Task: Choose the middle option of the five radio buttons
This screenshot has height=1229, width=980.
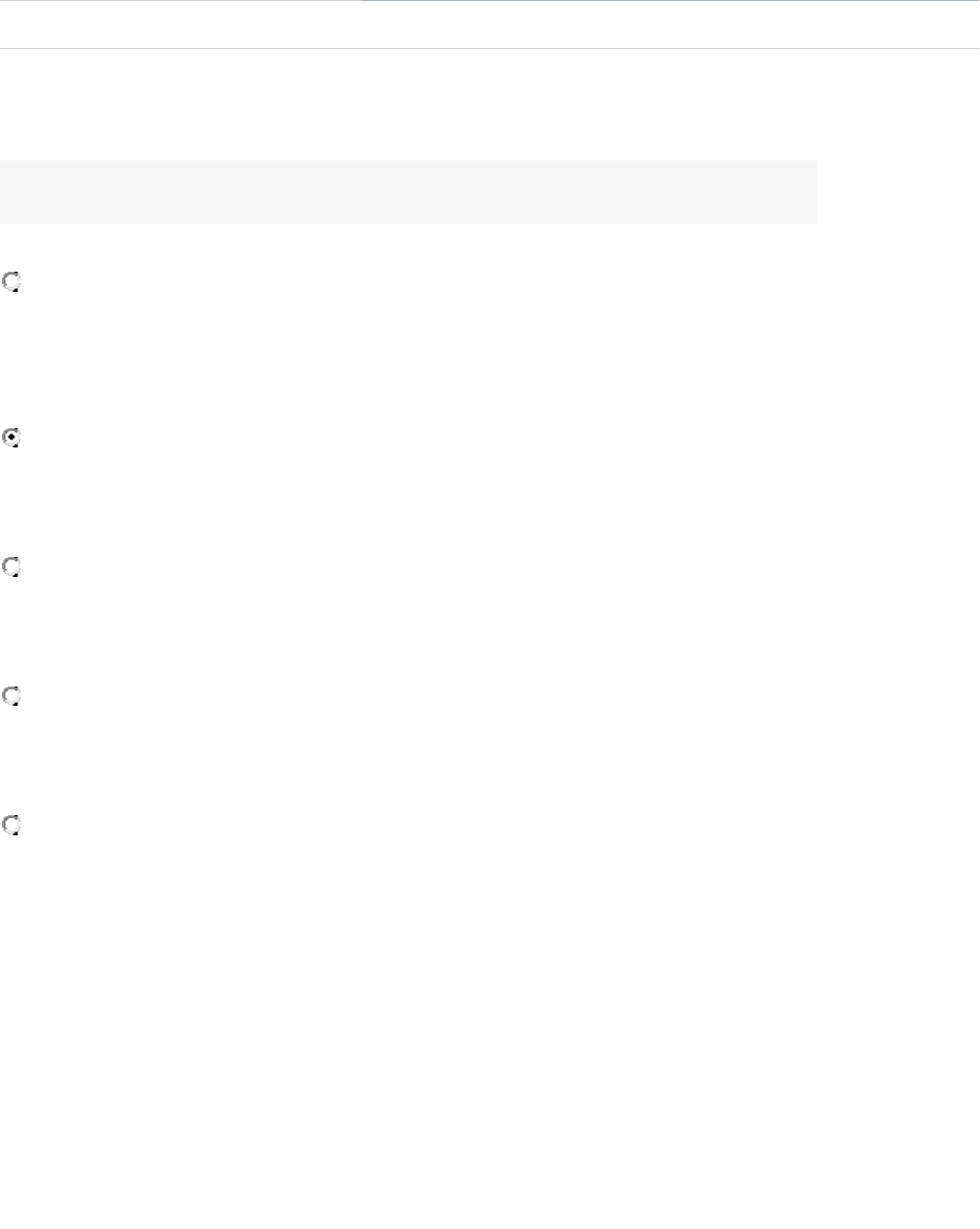Action: [12, 567]
